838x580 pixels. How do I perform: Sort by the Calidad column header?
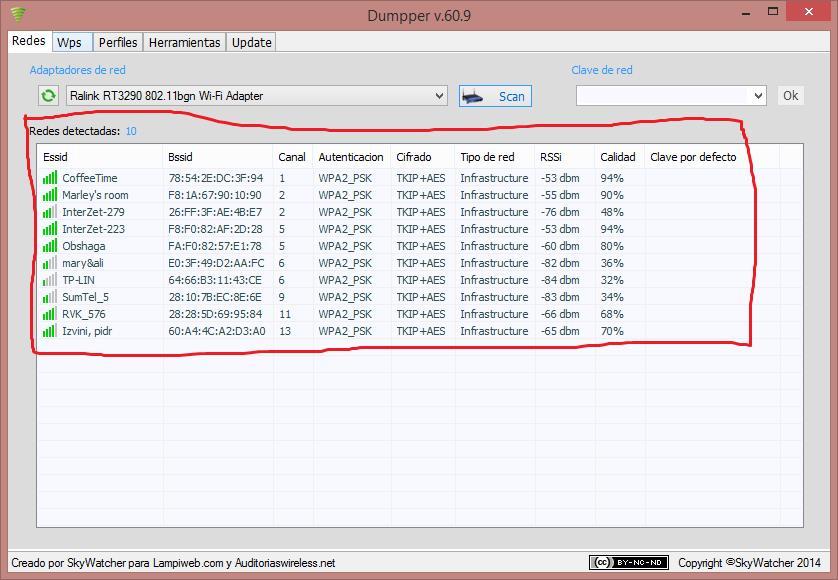point(619,157)
